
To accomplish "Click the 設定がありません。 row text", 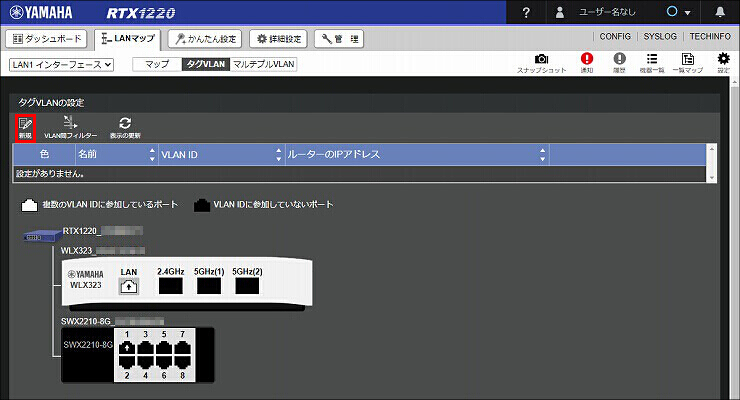I will click(50, 174).
